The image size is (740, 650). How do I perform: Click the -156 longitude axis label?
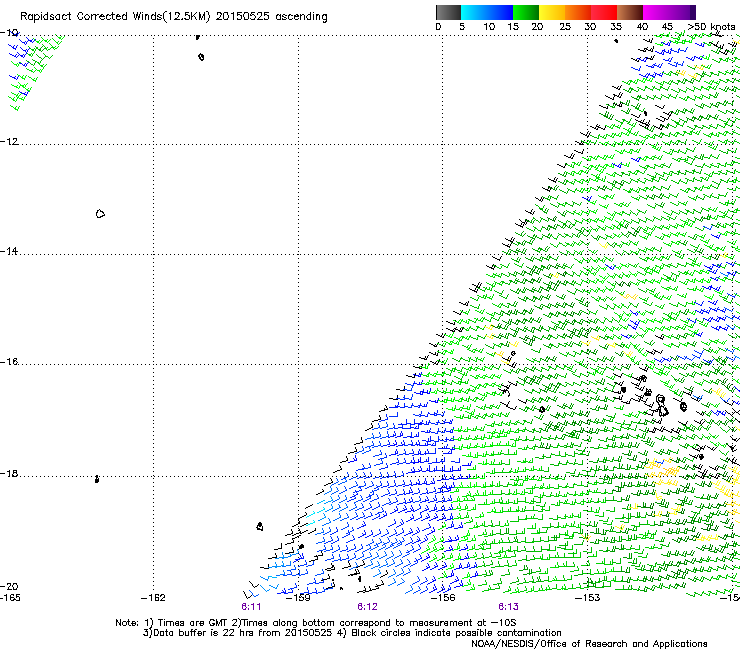click(x=443, y=598)
